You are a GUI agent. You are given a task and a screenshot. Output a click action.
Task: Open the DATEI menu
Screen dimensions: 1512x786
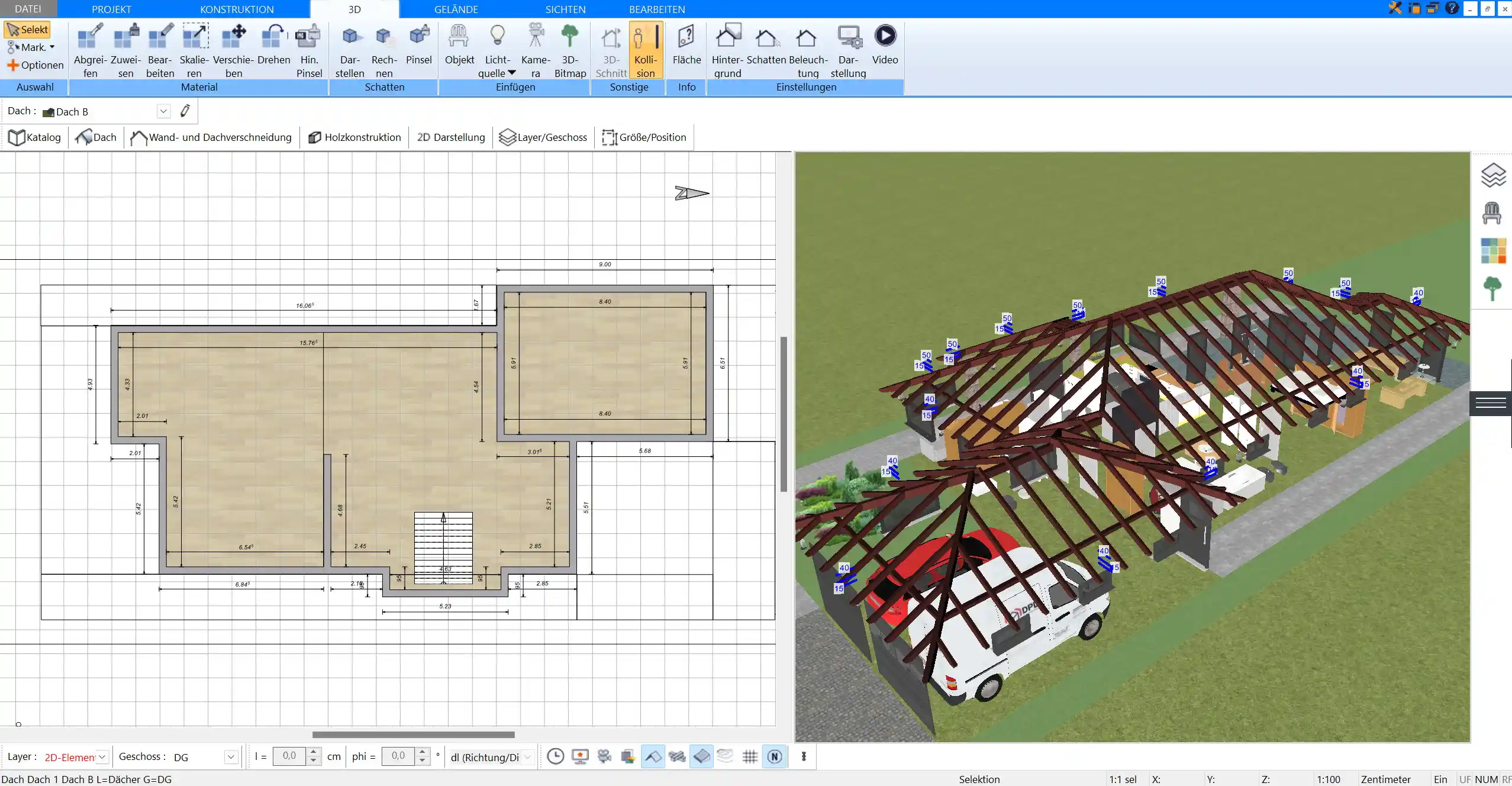(28, 9)
